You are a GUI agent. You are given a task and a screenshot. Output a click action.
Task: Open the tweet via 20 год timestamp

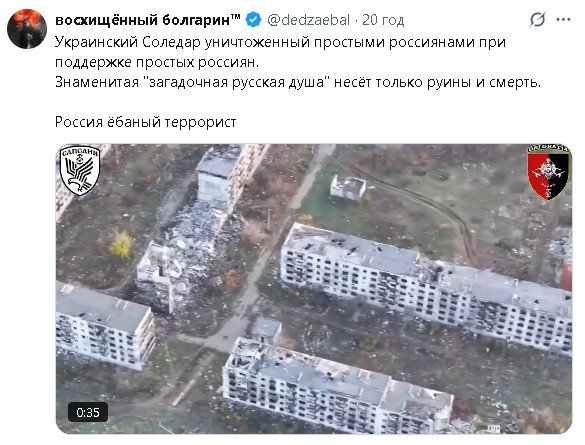click(x=383, y=20)
